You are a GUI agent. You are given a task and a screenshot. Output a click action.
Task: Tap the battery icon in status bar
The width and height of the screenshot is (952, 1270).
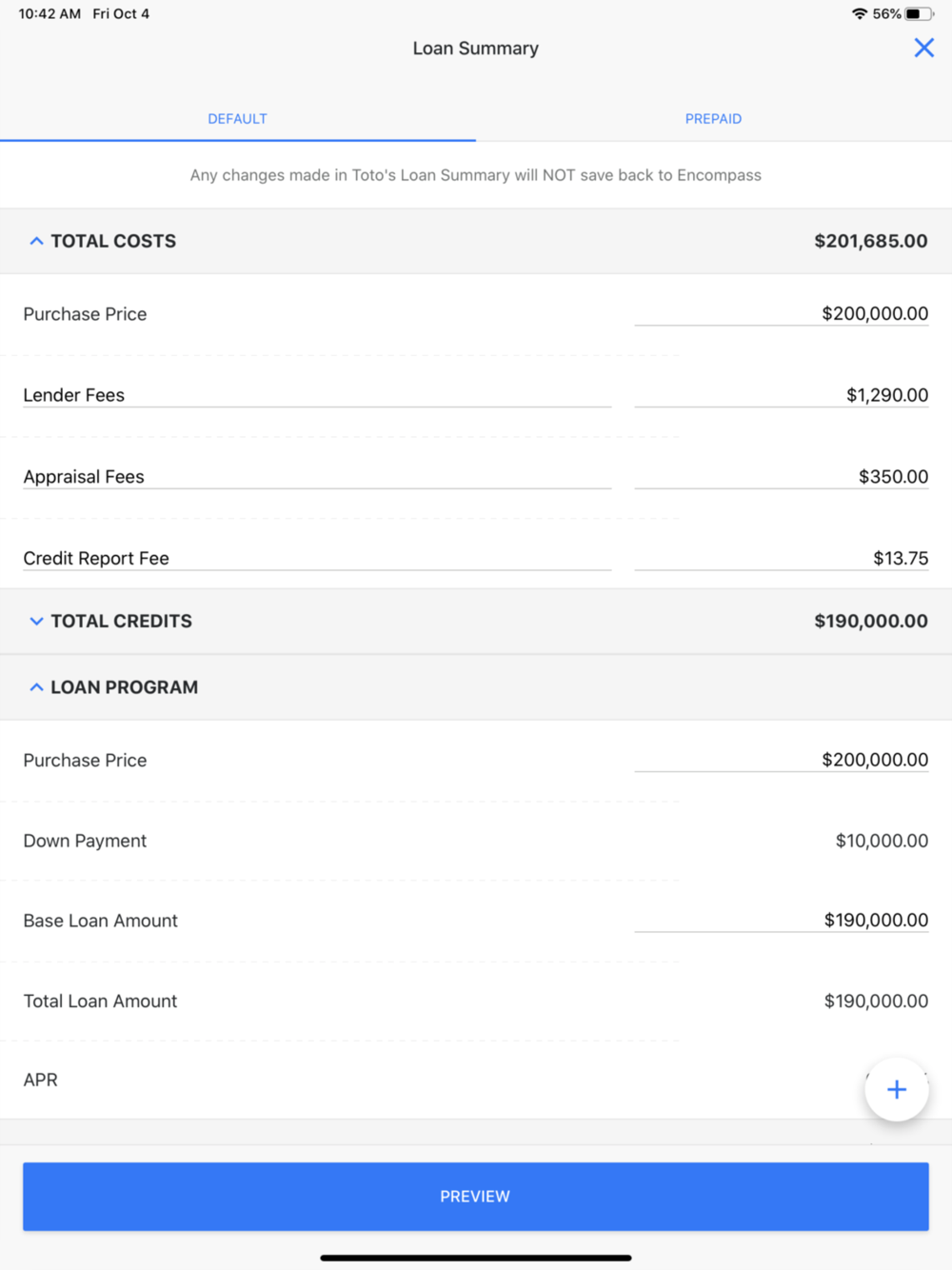pyautogui.click(x=920, y=13)
